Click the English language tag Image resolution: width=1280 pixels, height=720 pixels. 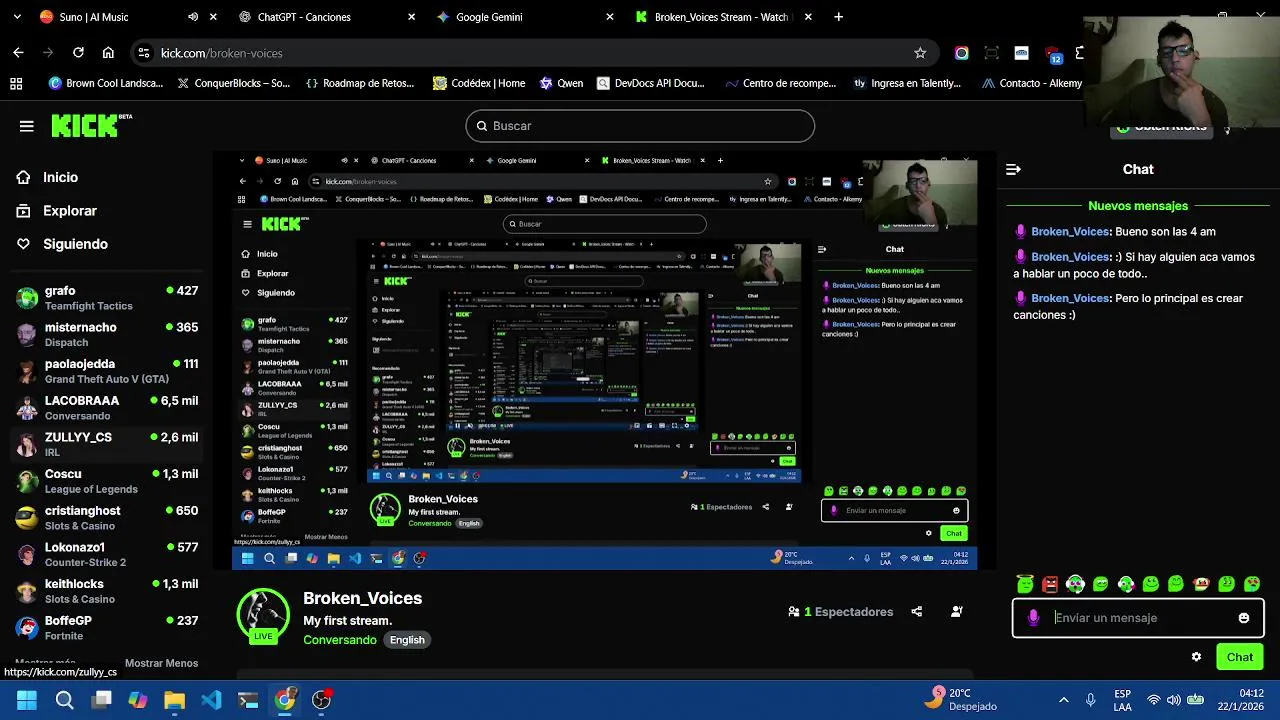407,640
